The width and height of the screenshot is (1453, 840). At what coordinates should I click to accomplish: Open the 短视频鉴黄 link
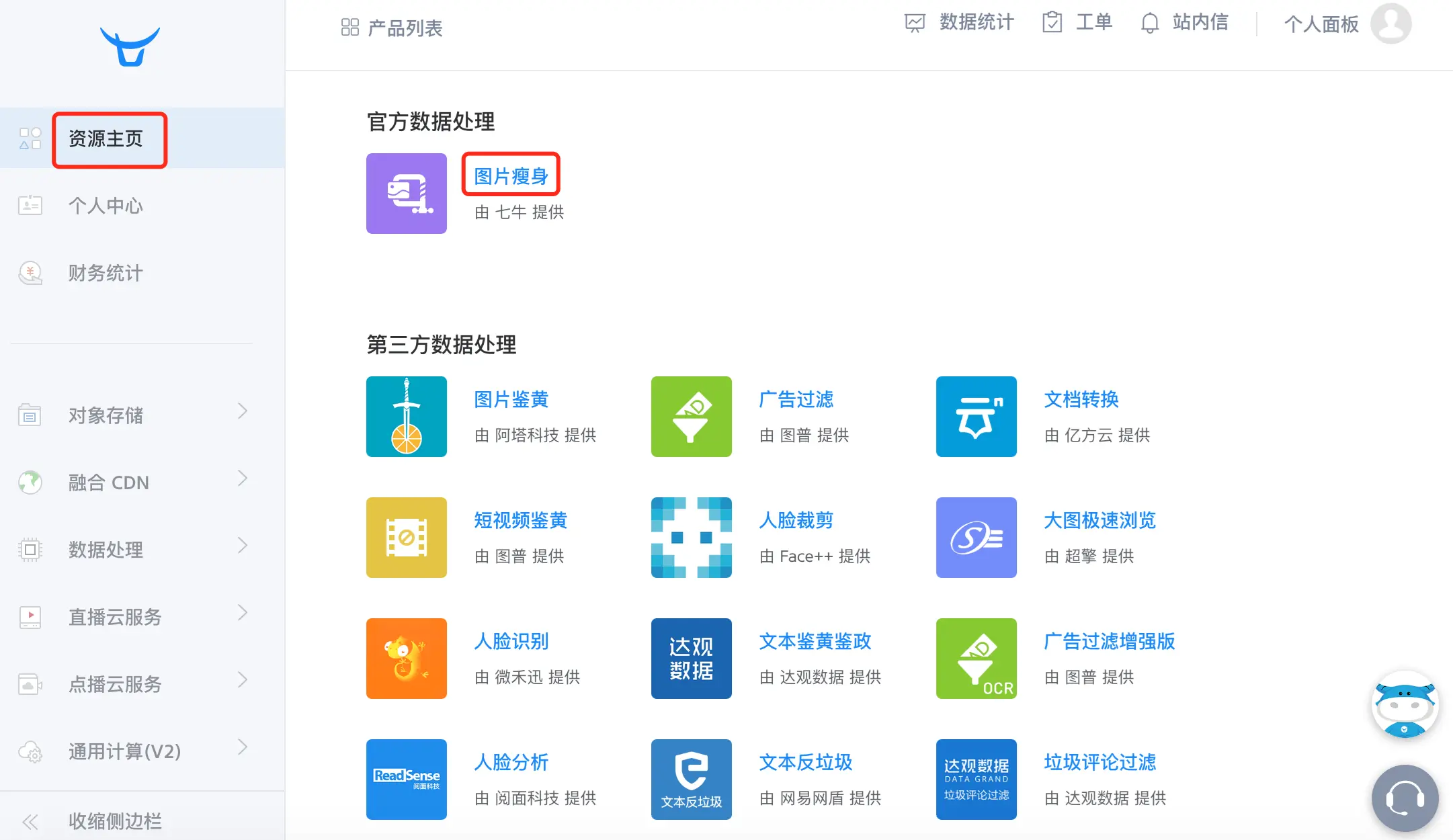pos(520,520)
